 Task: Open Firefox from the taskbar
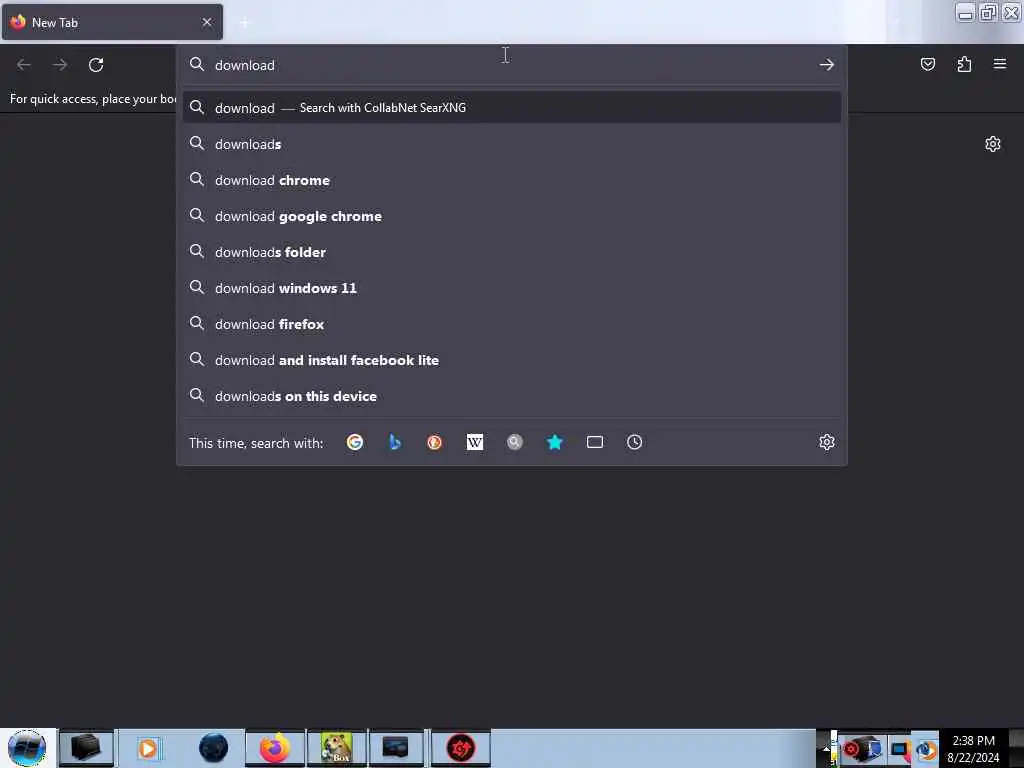pos(275,748)
